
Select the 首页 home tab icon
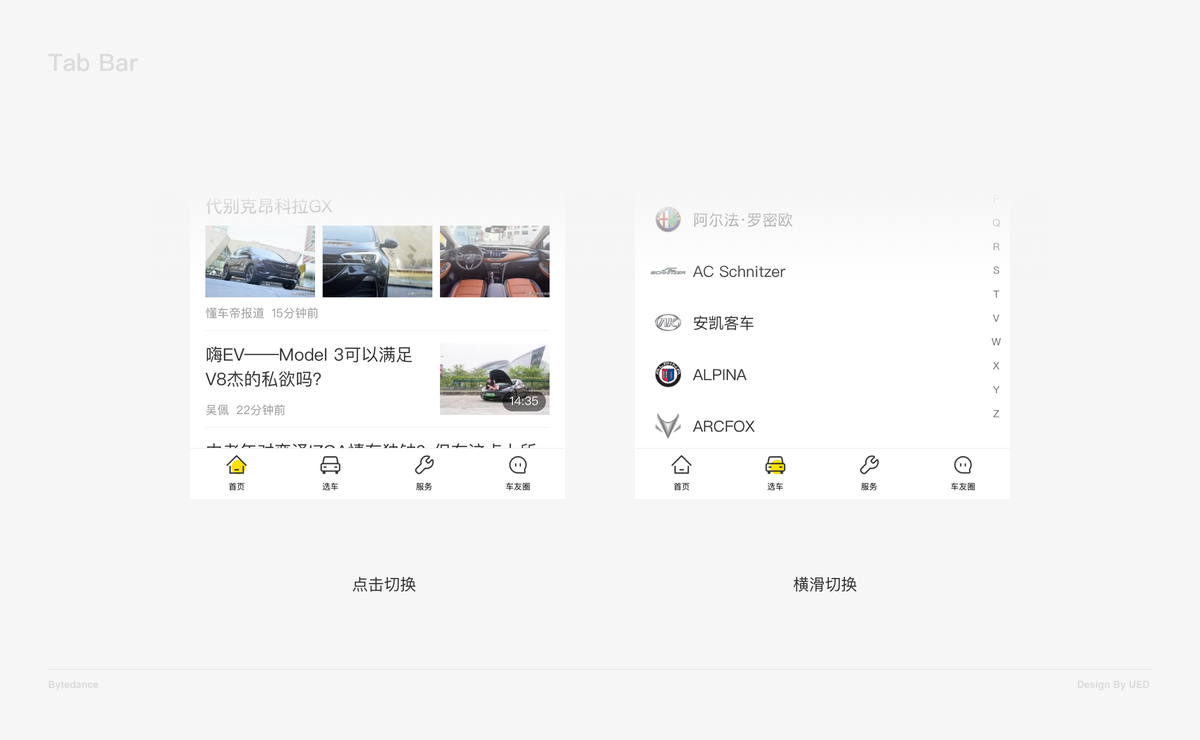coord(236,465)
